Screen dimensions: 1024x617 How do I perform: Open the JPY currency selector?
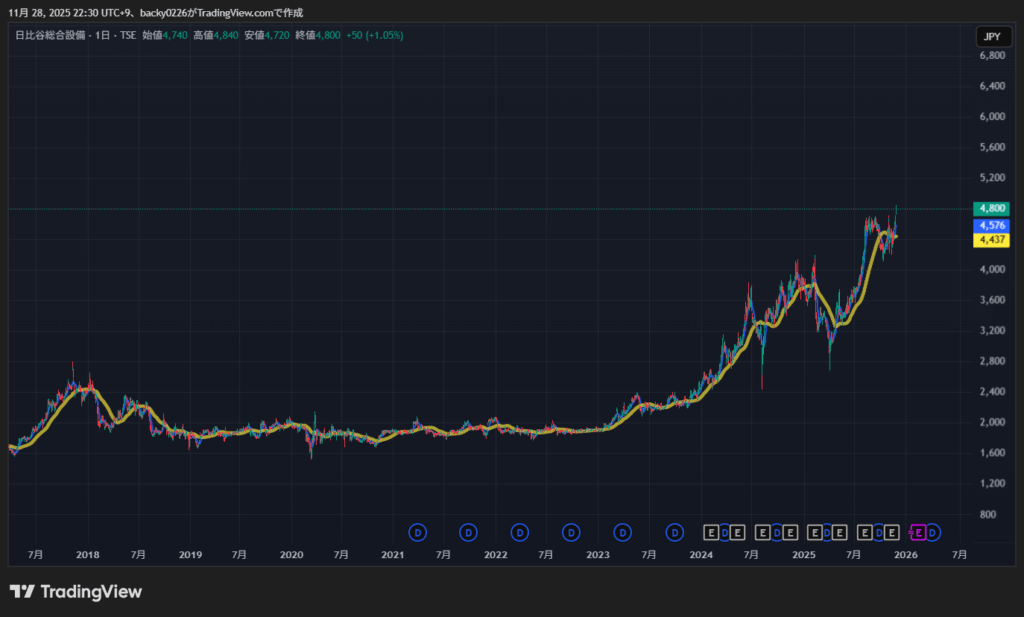click(x=991, y=37)
